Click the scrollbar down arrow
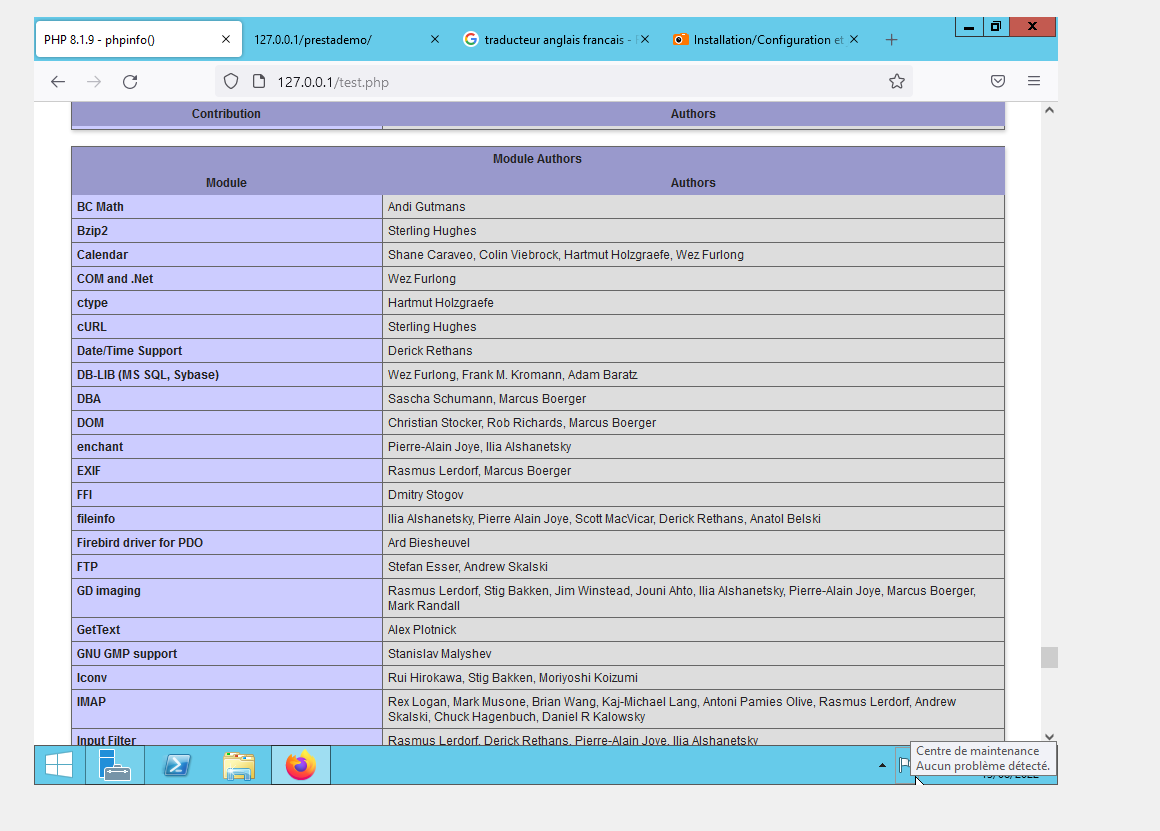The width and height of the screenshot is (1160, 831). click(1049, 737)
